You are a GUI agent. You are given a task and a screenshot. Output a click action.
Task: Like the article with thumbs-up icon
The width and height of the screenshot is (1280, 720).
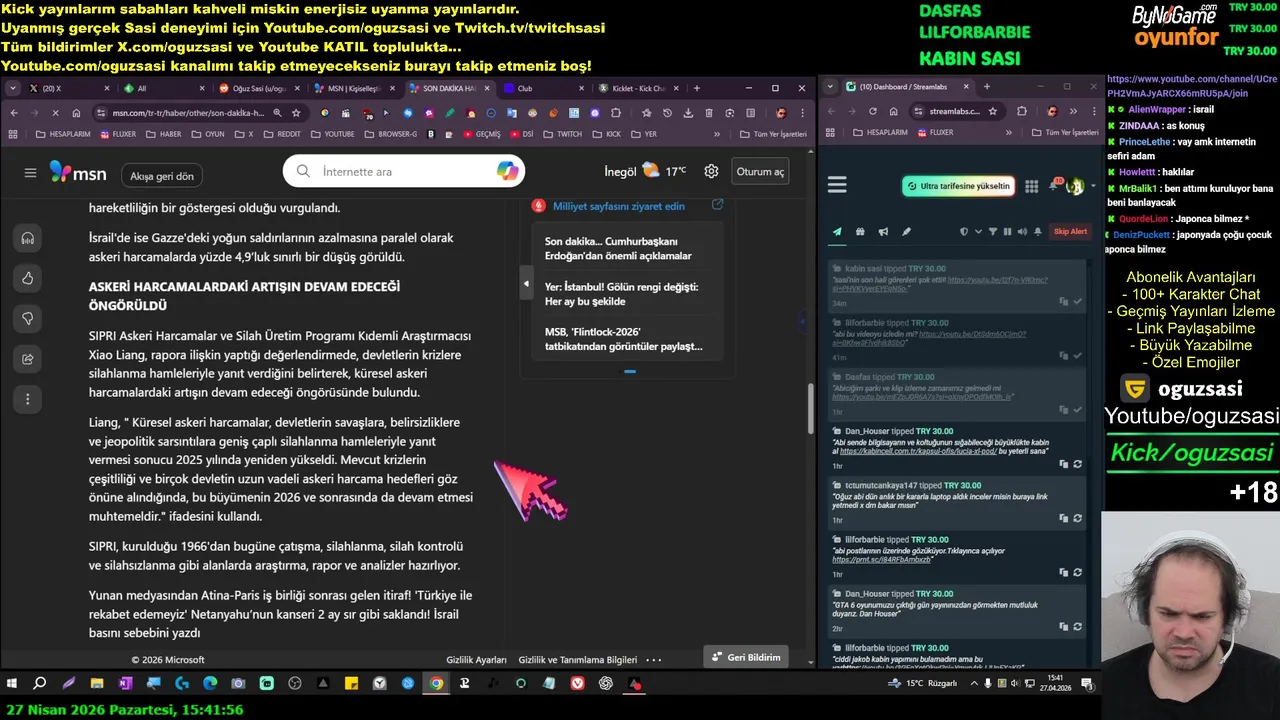pyautogui.click(x=28, y=278)
